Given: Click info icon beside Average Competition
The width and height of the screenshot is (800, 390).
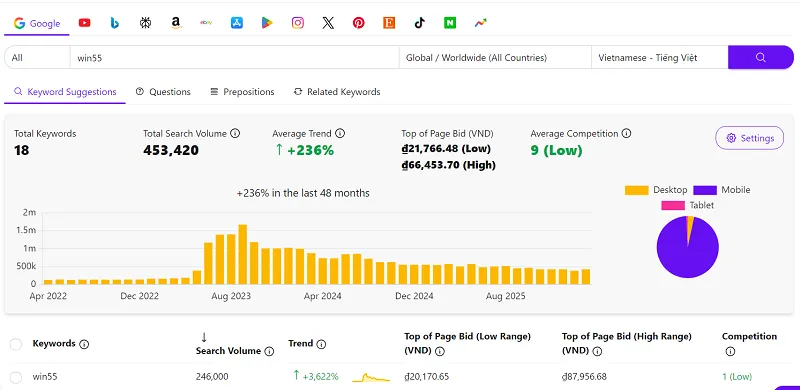Looking at the screenshot, I should point(626,134).
